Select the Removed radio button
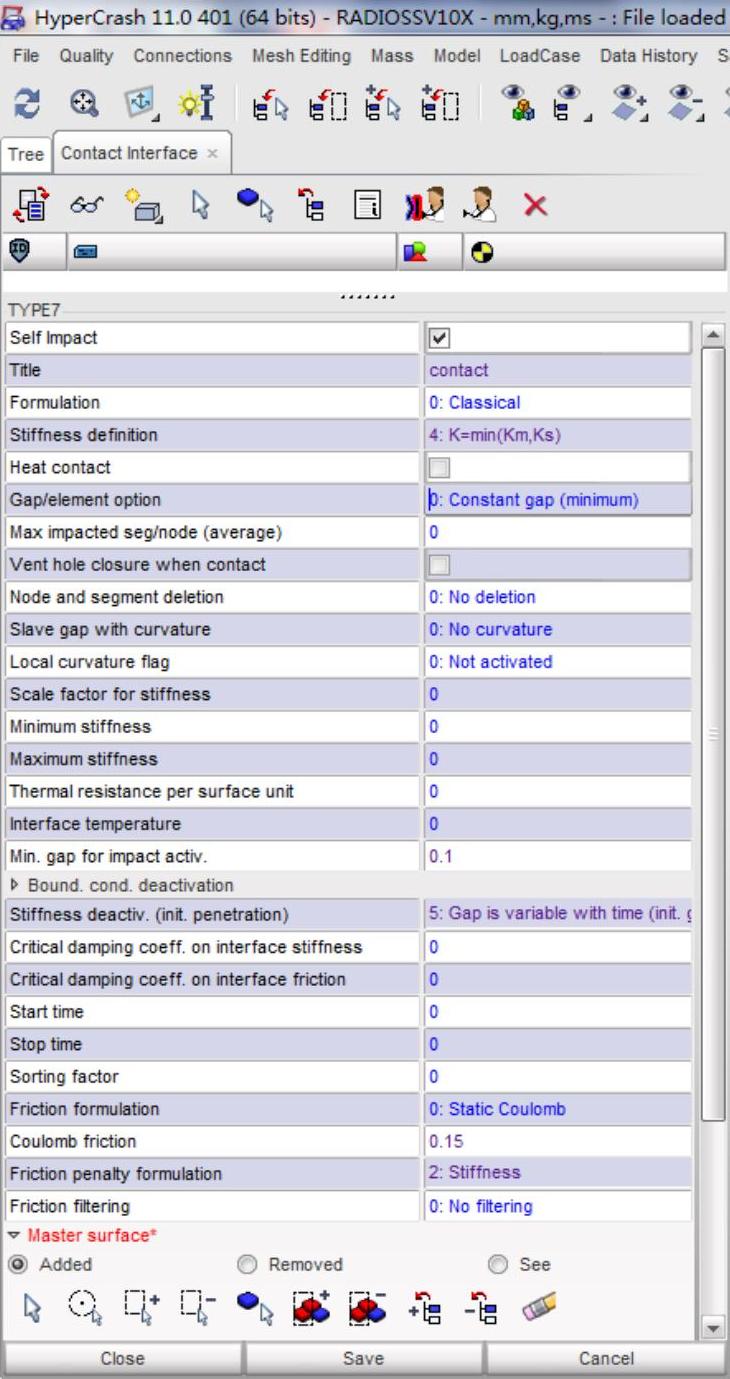This screenshot has height=1379, width=730. click(x=246, y=1264)
